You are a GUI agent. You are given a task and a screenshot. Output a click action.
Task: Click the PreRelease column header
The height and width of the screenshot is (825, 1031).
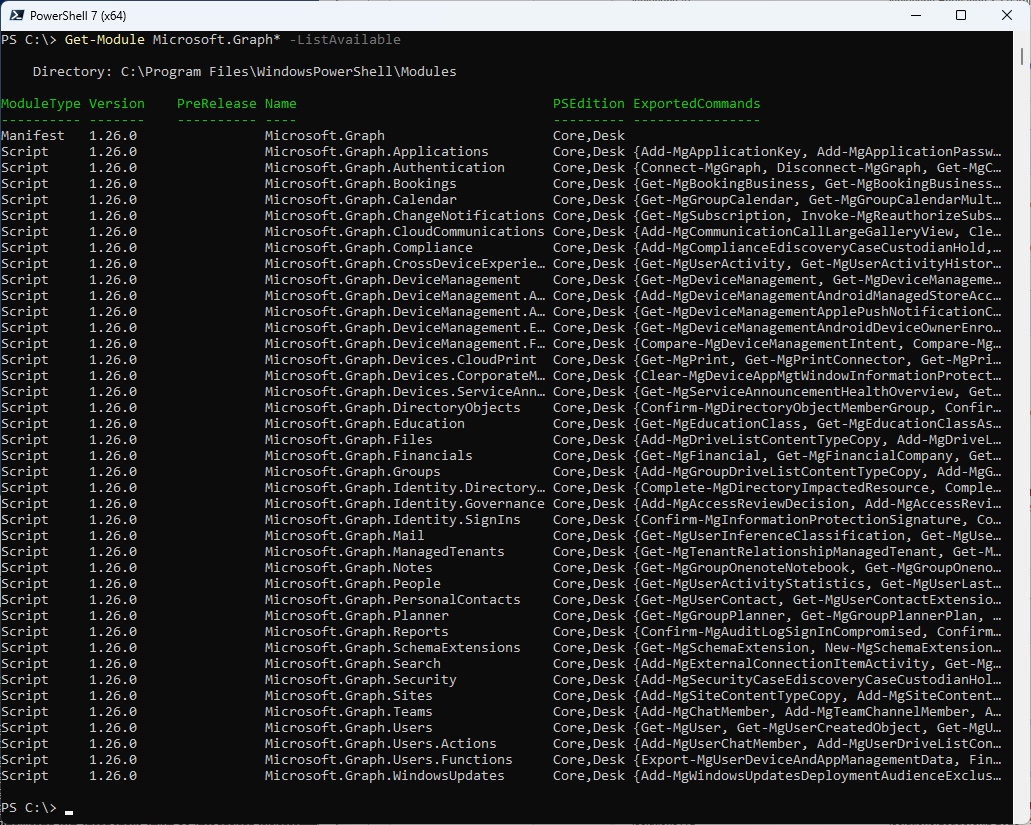pos(217,104)
